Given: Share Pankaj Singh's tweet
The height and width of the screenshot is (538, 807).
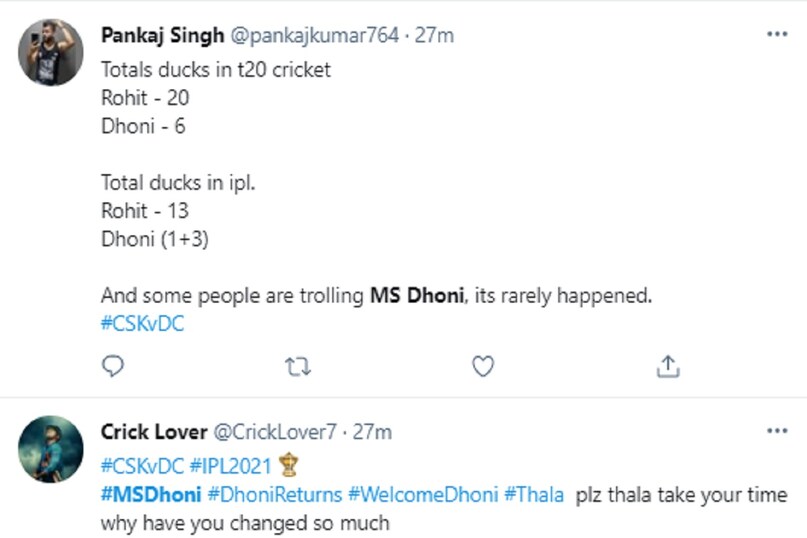Looking at the screenshot, I should 668,367.
